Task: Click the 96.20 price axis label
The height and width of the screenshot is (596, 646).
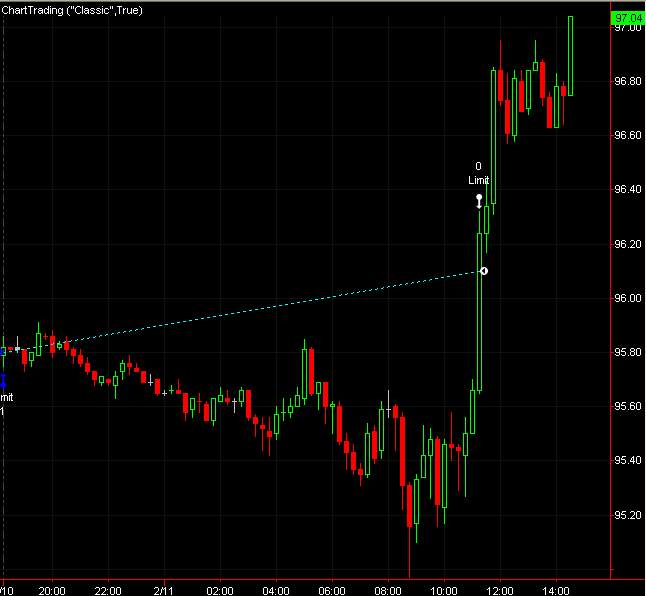Action: 628,244
